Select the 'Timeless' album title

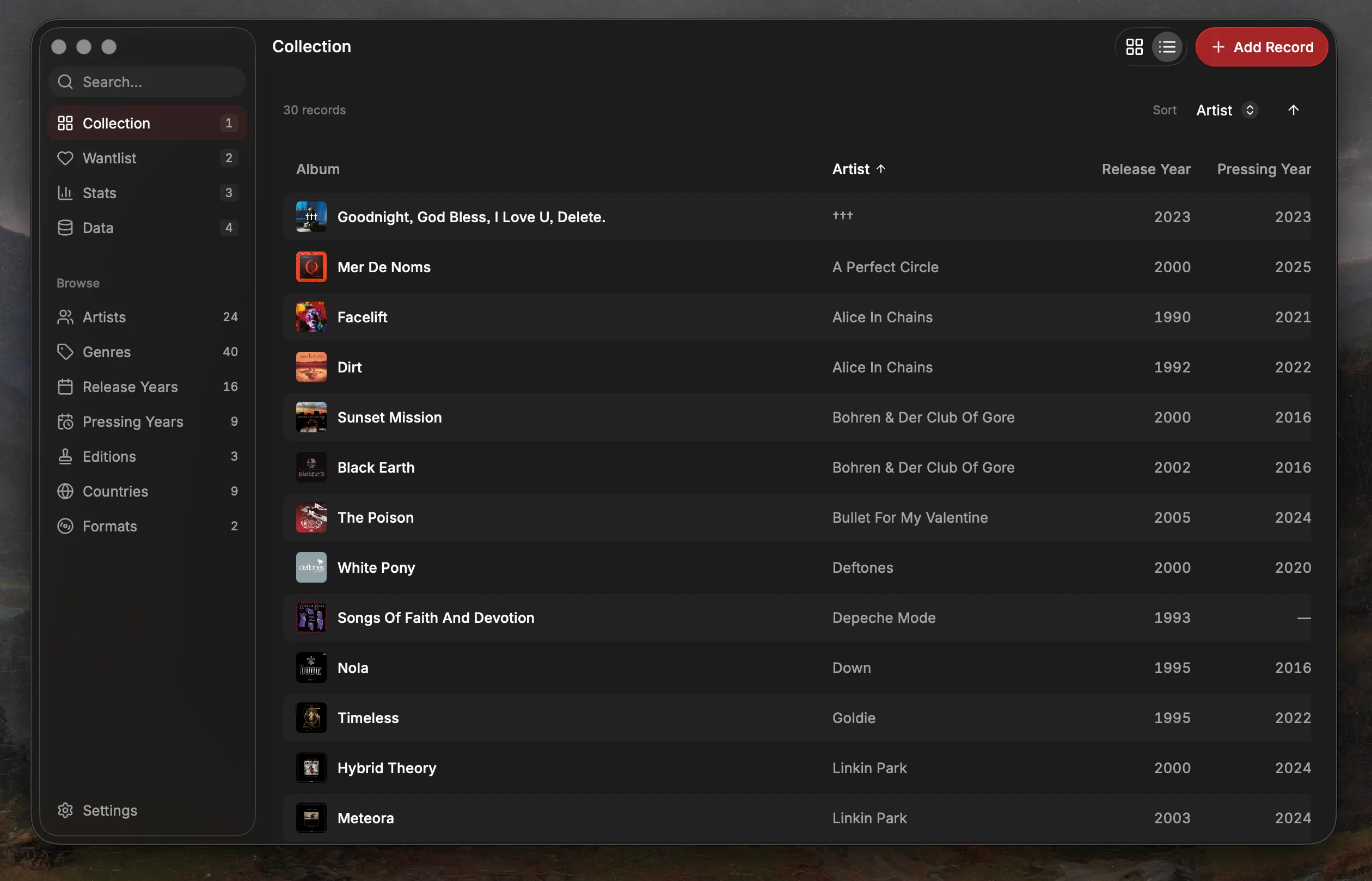367,718
